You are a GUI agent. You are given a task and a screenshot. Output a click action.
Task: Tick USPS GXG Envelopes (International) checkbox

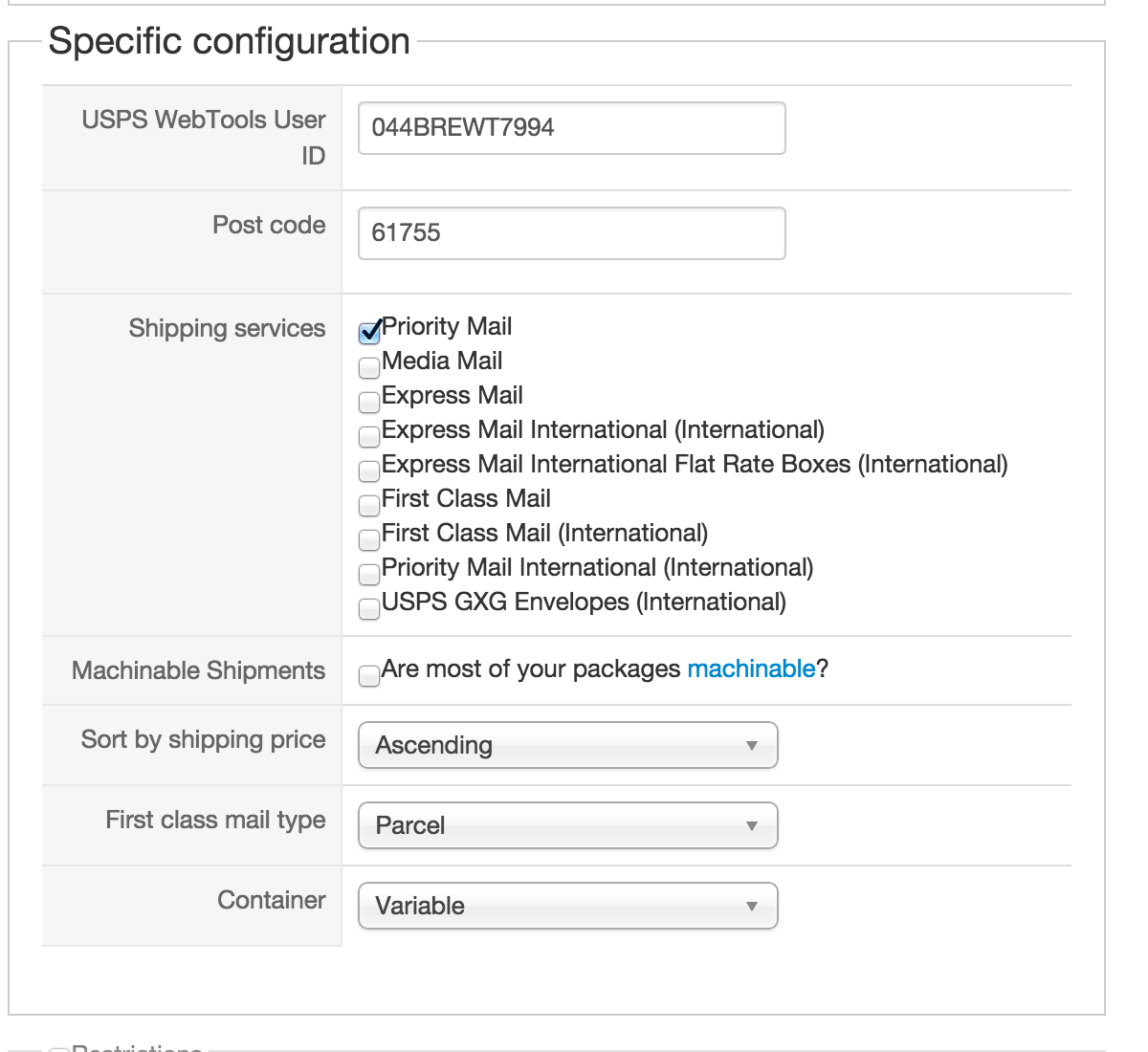pos(369,608)
